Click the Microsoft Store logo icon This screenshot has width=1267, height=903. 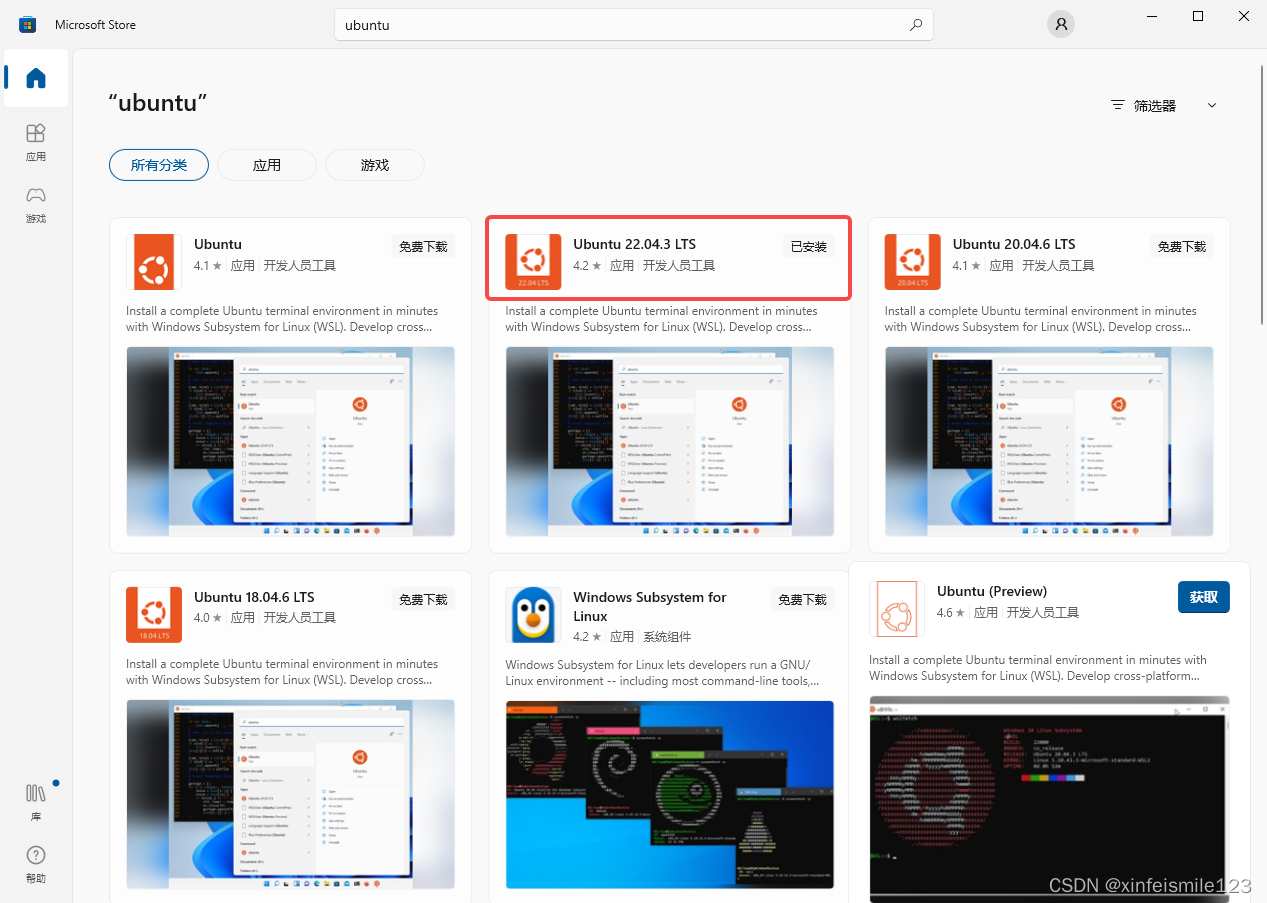coord(28,24)
